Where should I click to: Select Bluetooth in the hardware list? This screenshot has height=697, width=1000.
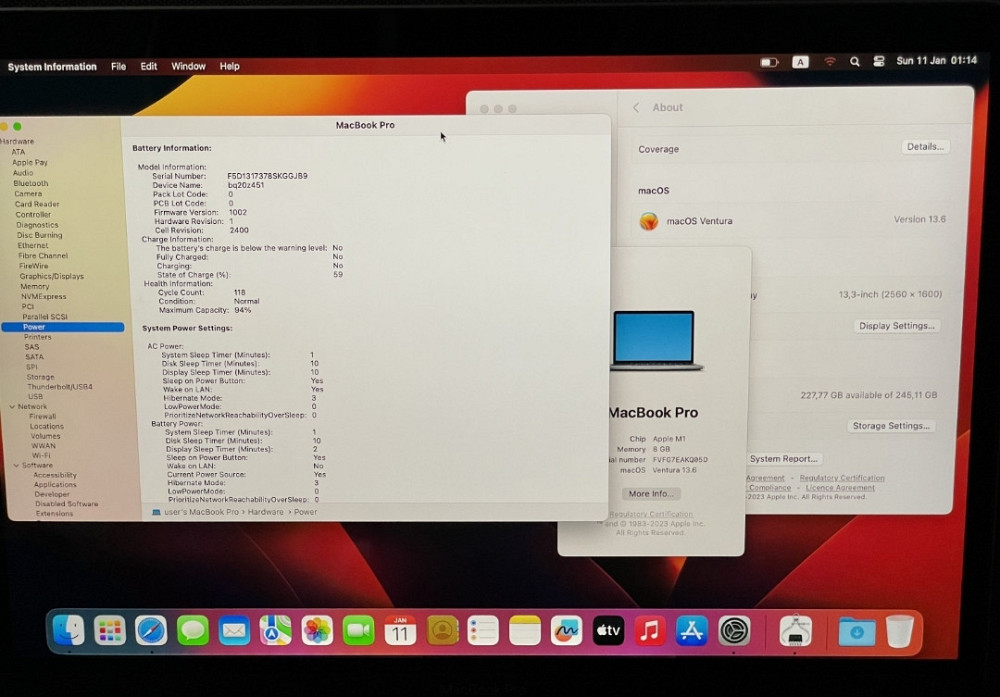(x=30, y=183)
